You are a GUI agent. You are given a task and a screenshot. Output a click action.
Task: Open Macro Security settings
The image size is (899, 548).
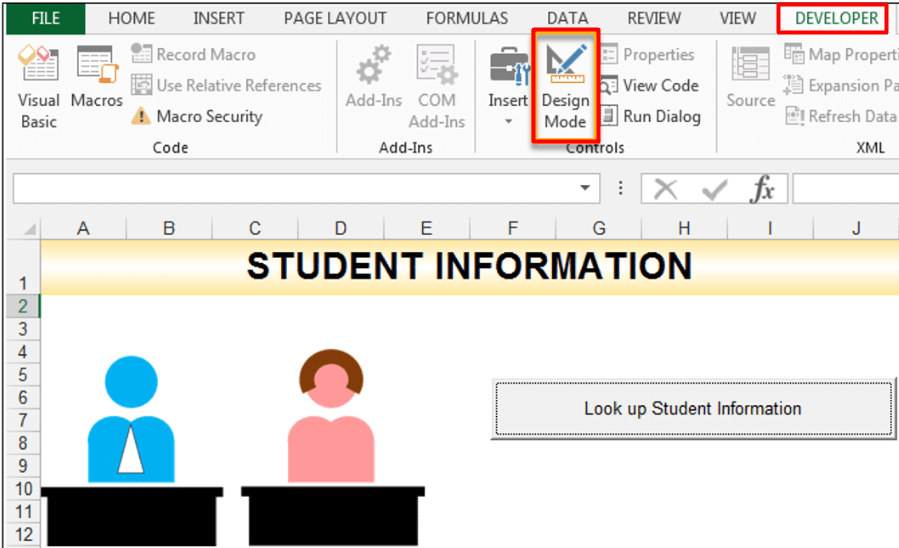point(197,116)
